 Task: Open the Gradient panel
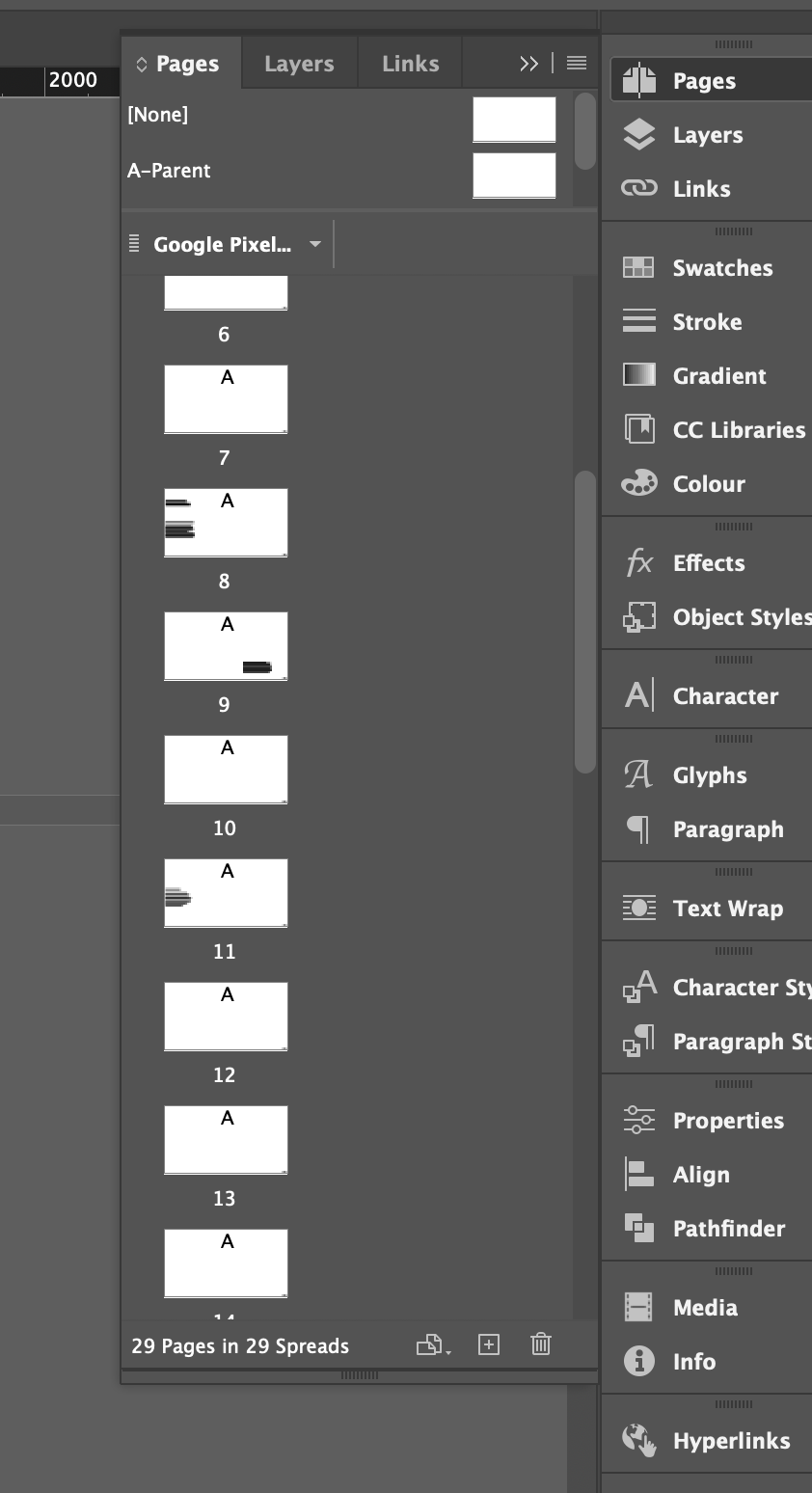point(717,375)
